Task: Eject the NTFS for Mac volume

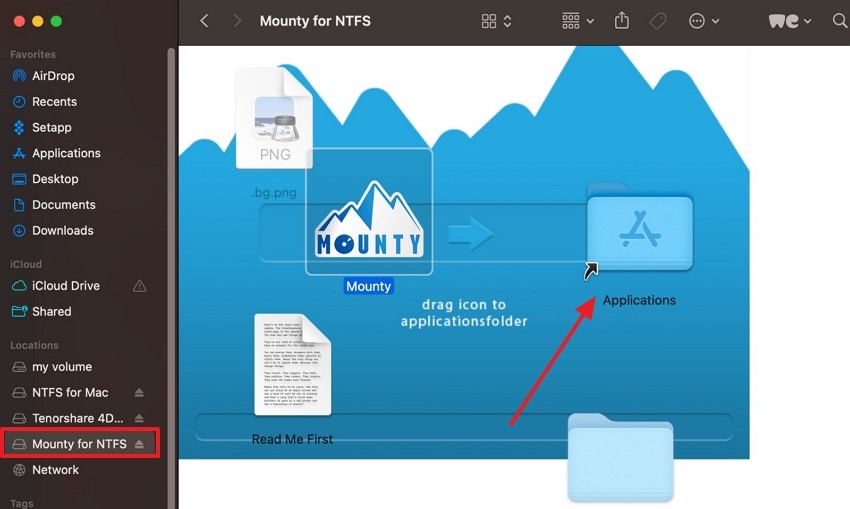Action: point(139,392)
